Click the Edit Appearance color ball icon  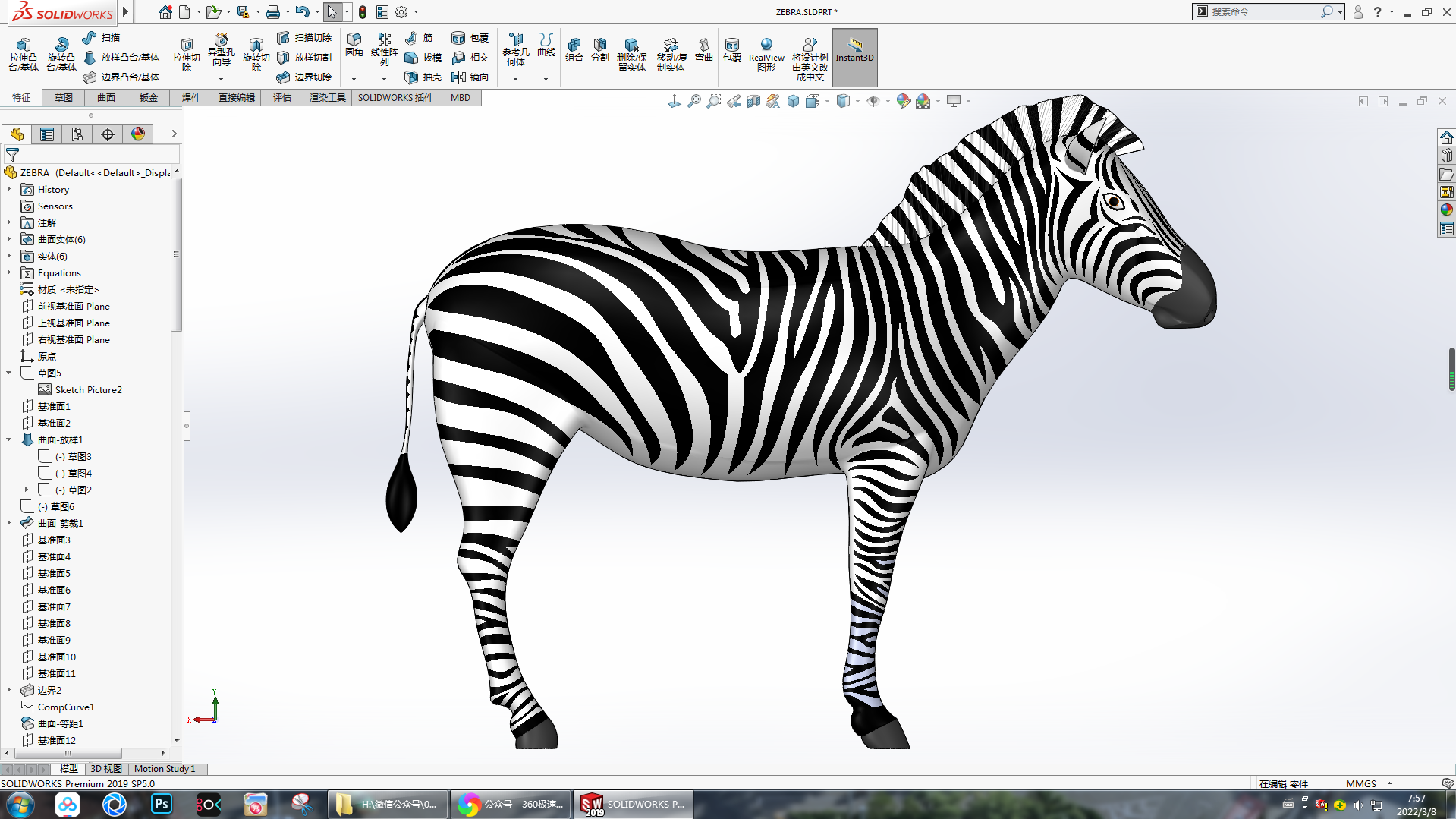903,101
